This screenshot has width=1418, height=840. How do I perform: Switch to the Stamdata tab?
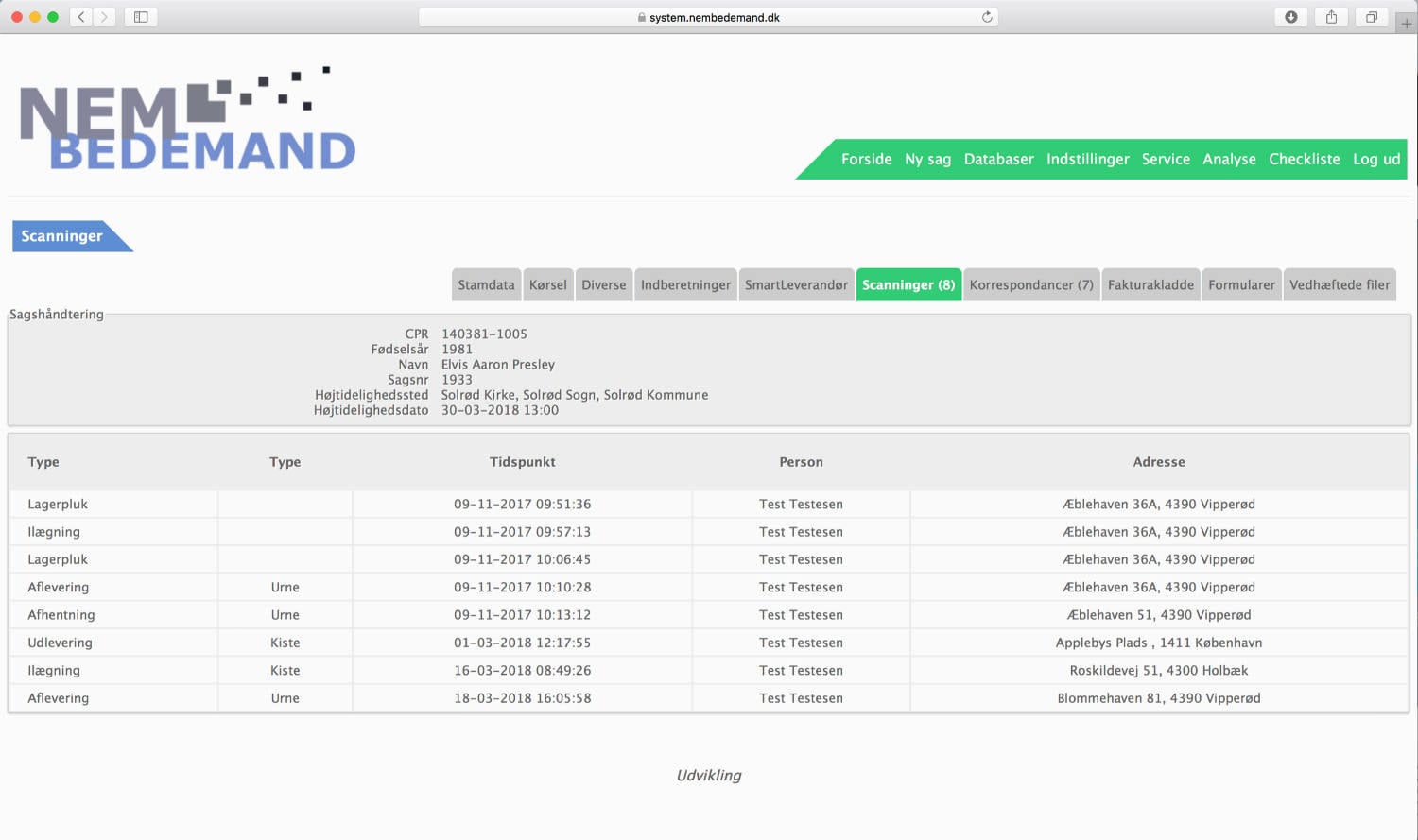486,284
